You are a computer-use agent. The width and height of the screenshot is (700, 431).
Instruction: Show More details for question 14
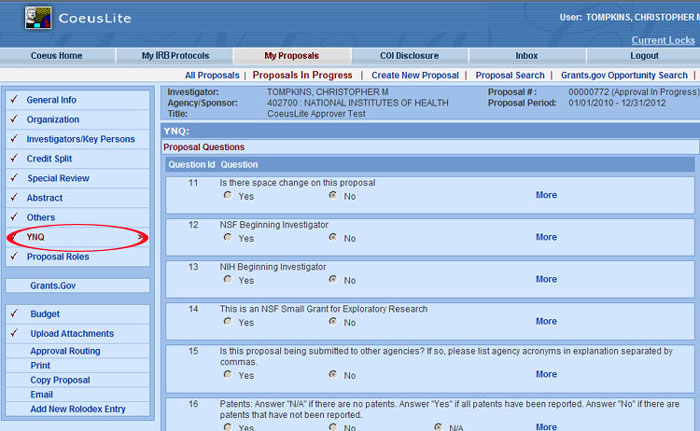coord(546,321)
